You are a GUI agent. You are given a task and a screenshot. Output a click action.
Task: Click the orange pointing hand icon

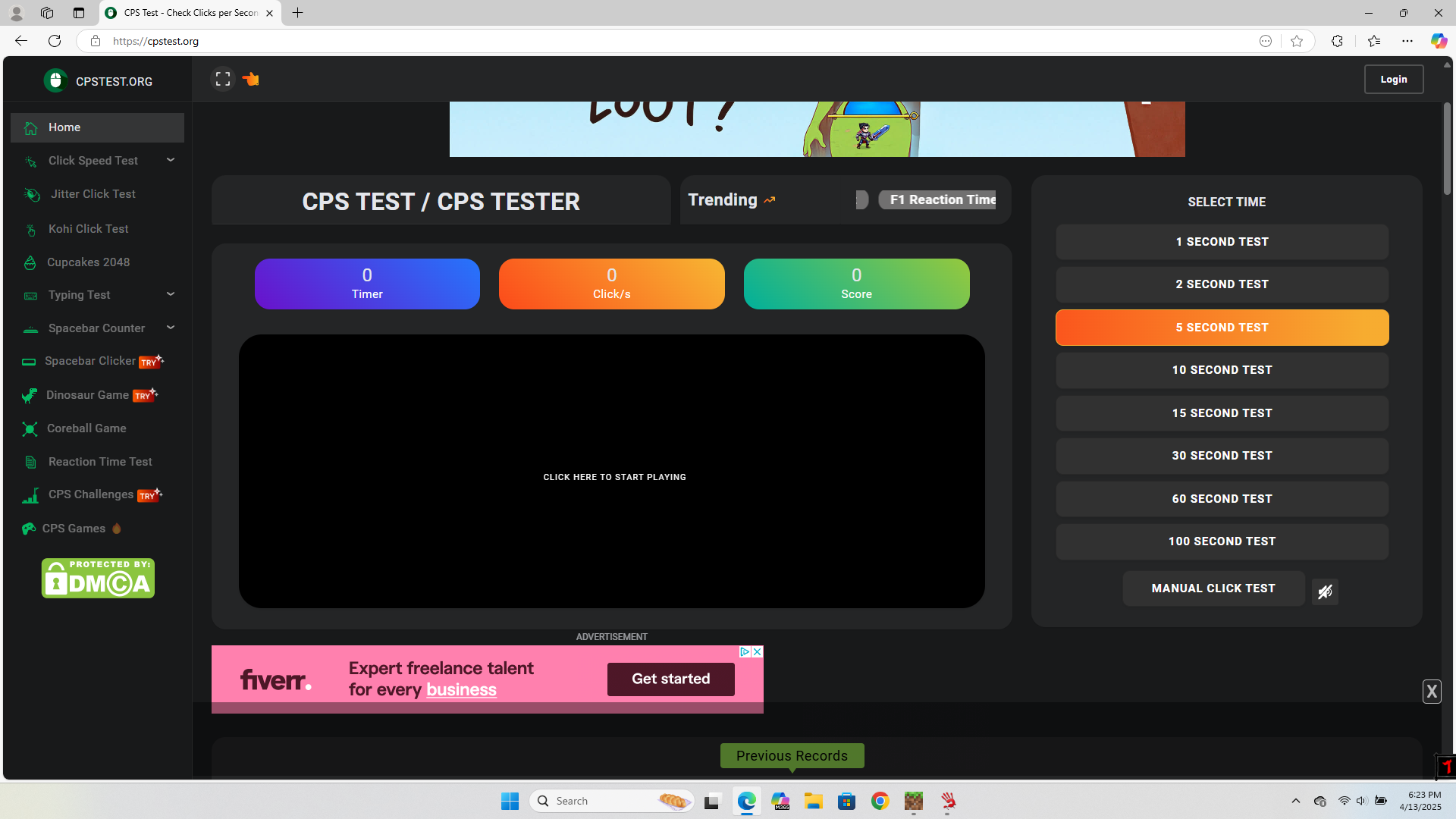point(251,79)
